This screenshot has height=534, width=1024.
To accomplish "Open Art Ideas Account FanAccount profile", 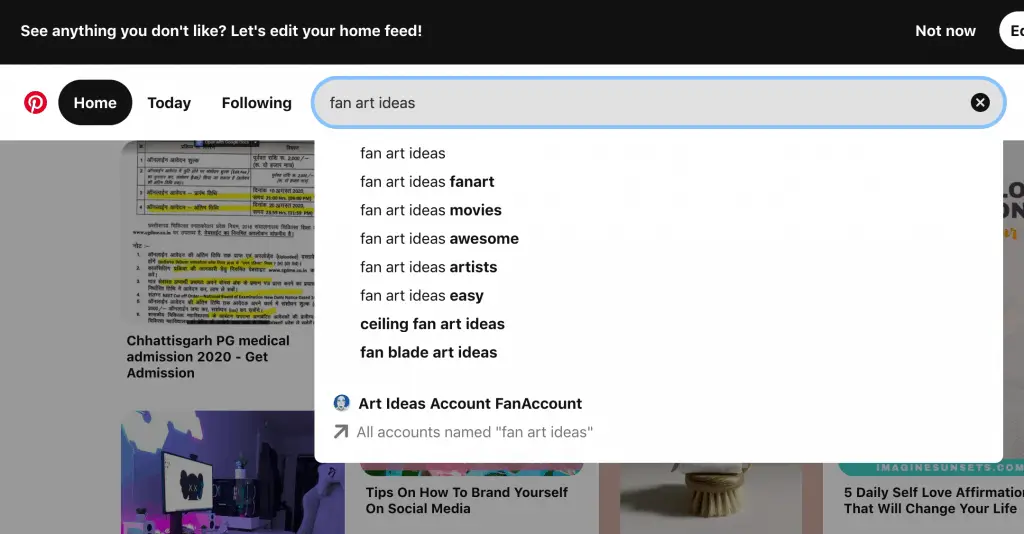I will point(470,403).
